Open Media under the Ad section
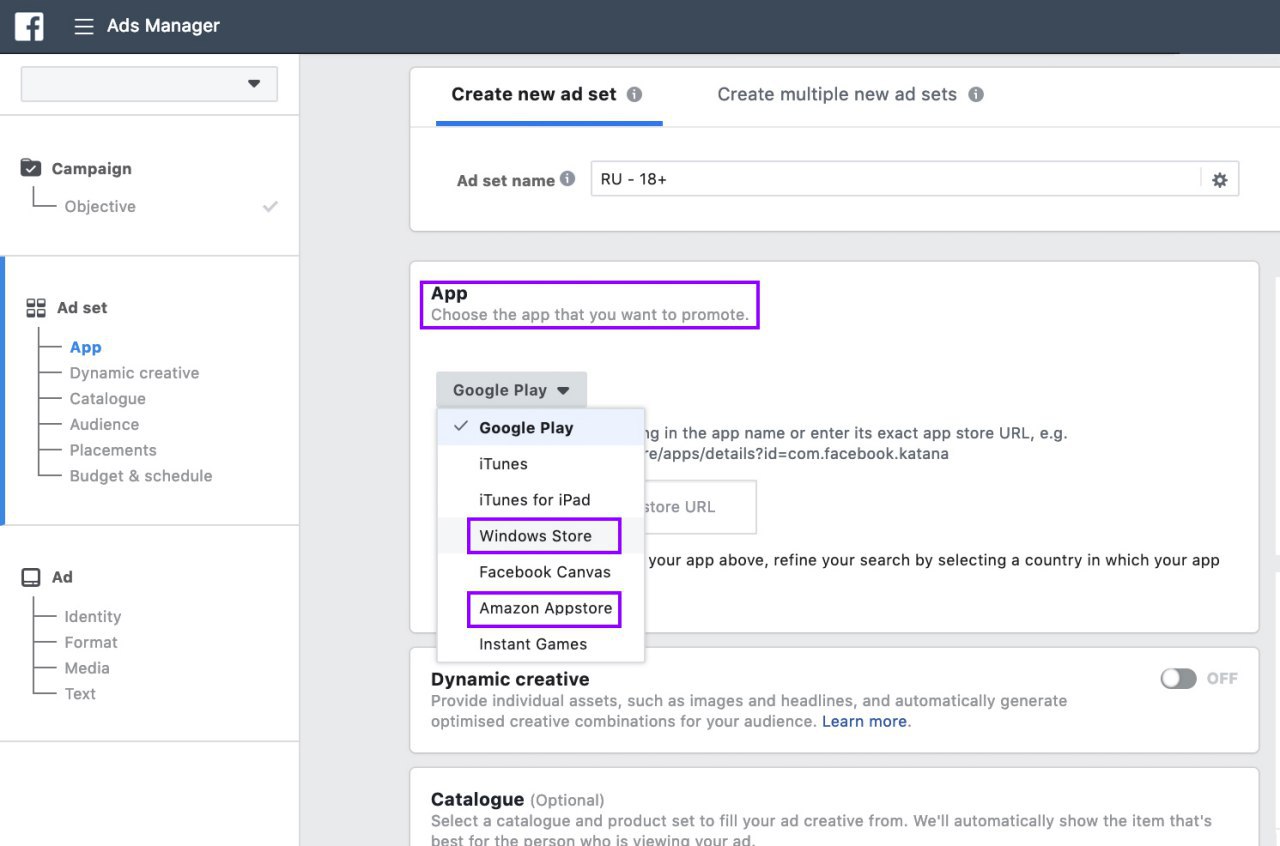 pyautogui.click(x=87, y=668)
